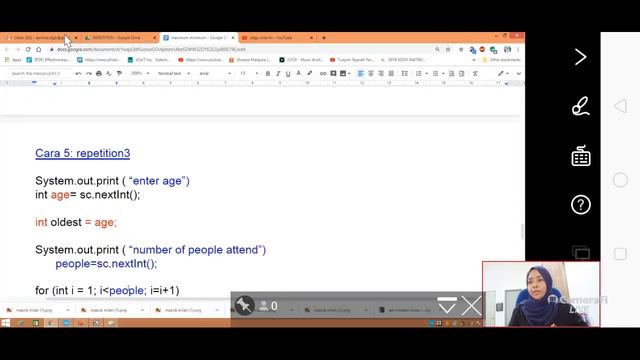Open the first downloaded png in the downloads bar
Image resolution: width=640 pixels, height=360 pixels.
[34, 310]
